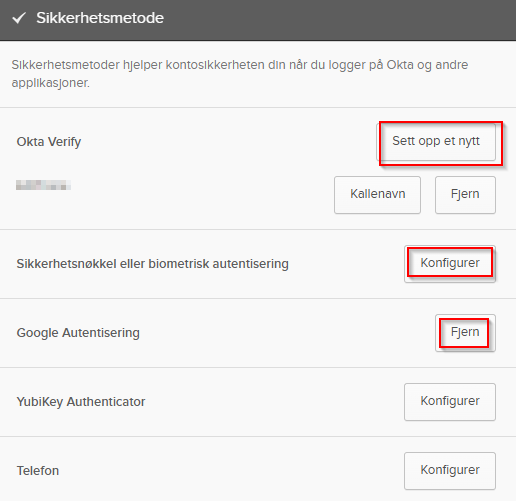The height and width of the screenshot is (501, 516).
Task: Configure Sikkerhetsnøkkel eller biometrisk autentisering
Action: click(x=450, y=264)
